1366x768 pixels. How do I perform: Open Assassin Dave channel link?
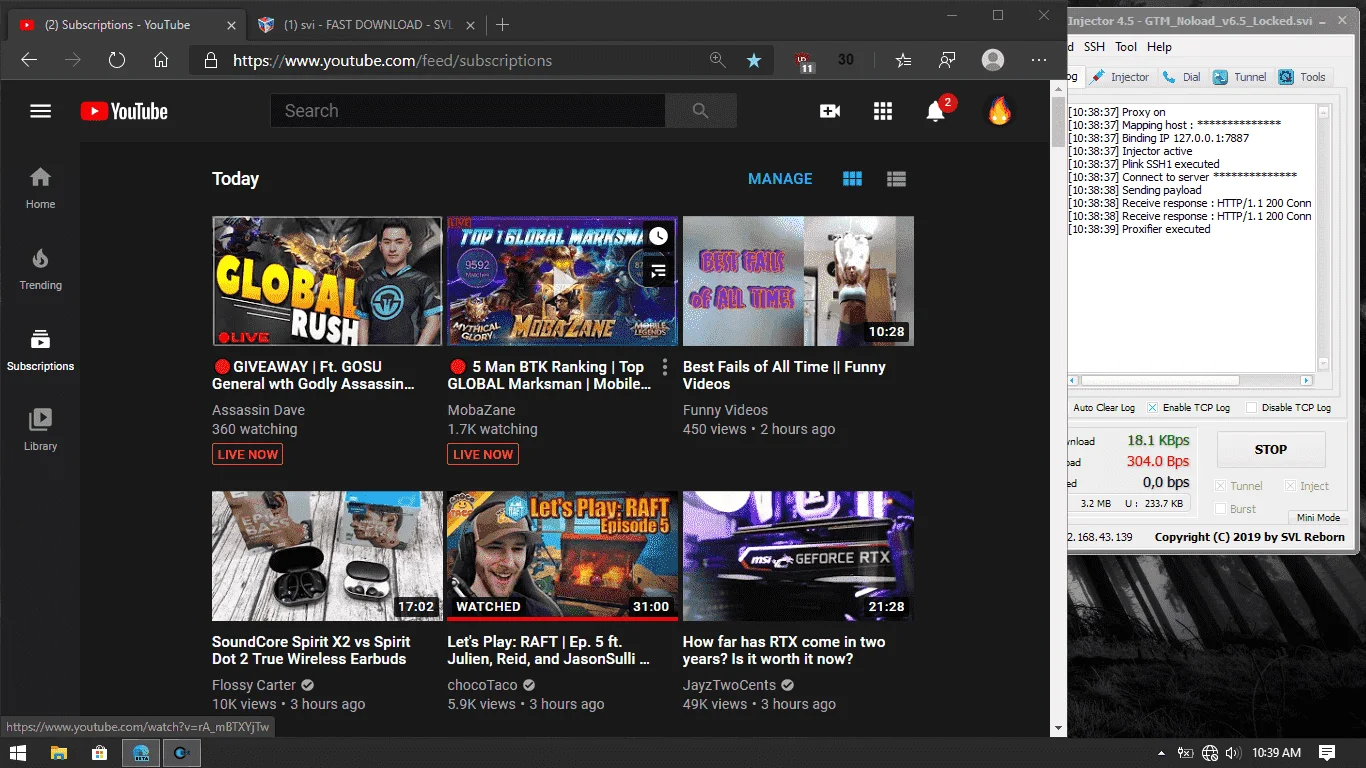coord(258,410)
